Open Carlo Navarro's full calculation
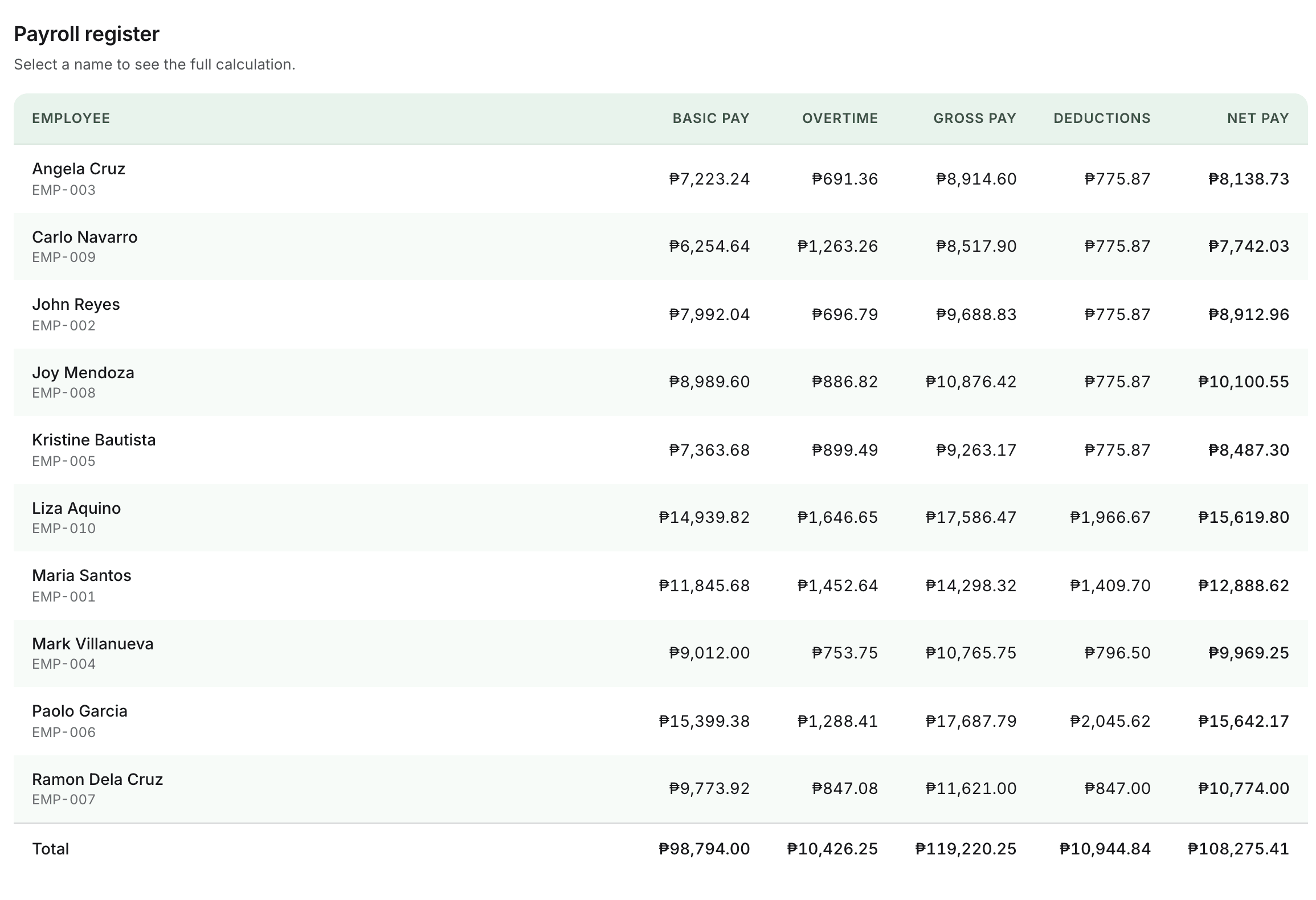 coord(85,237)
